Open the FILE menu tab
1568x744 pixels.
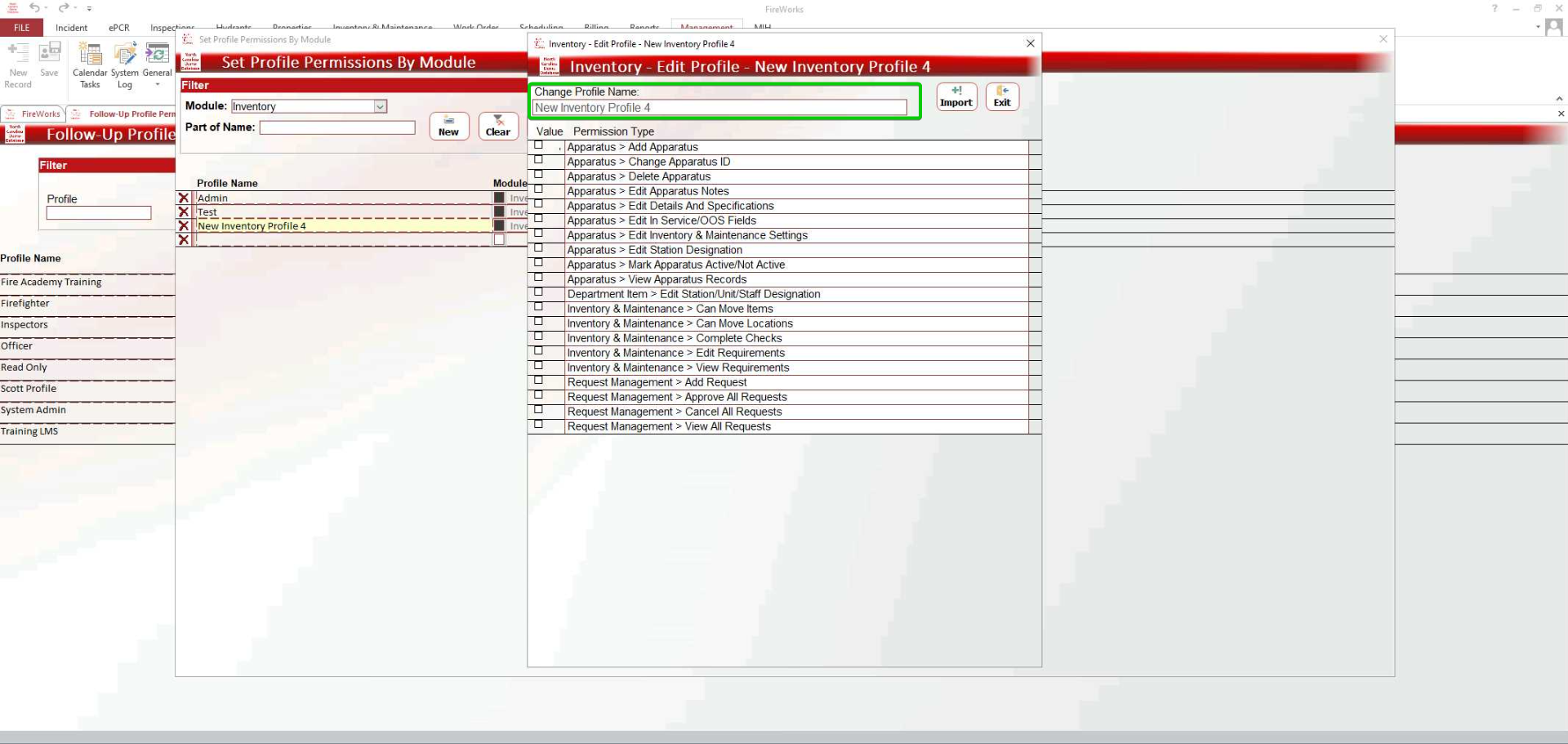(x=21, y=28)
